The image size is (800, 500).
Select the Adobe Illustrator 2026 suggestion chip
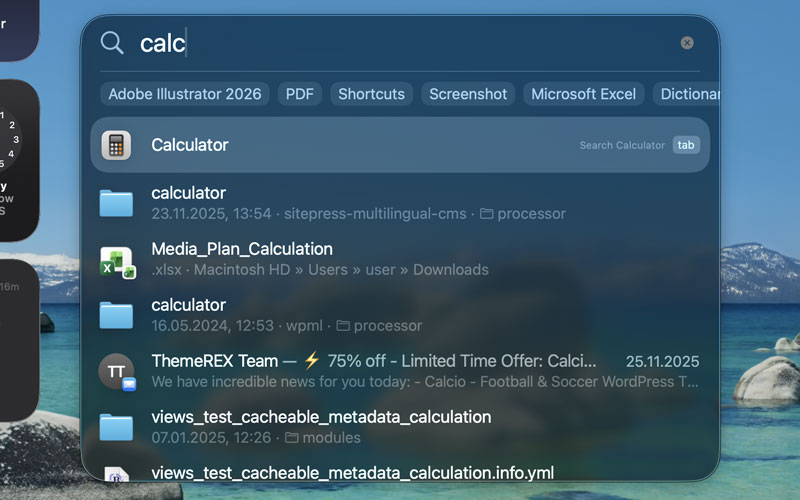click(185, 94)
